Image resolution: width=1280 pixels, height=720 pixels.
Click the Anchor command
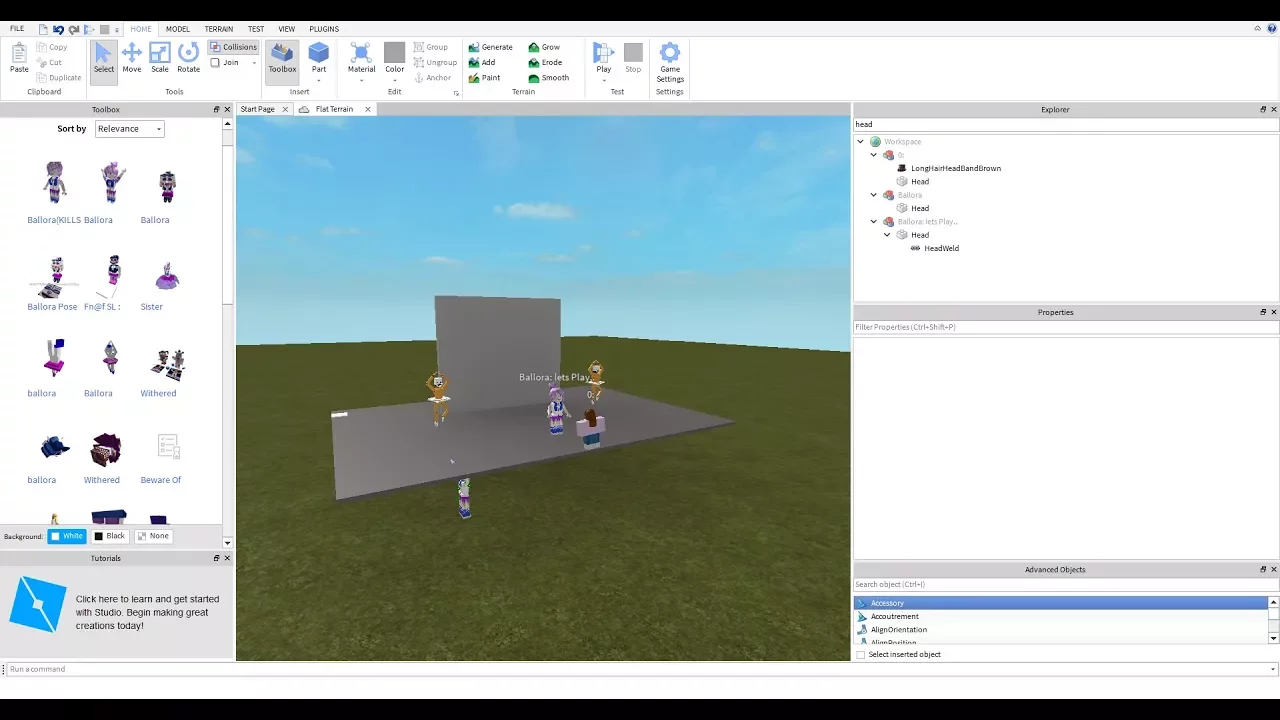[432, 78]
